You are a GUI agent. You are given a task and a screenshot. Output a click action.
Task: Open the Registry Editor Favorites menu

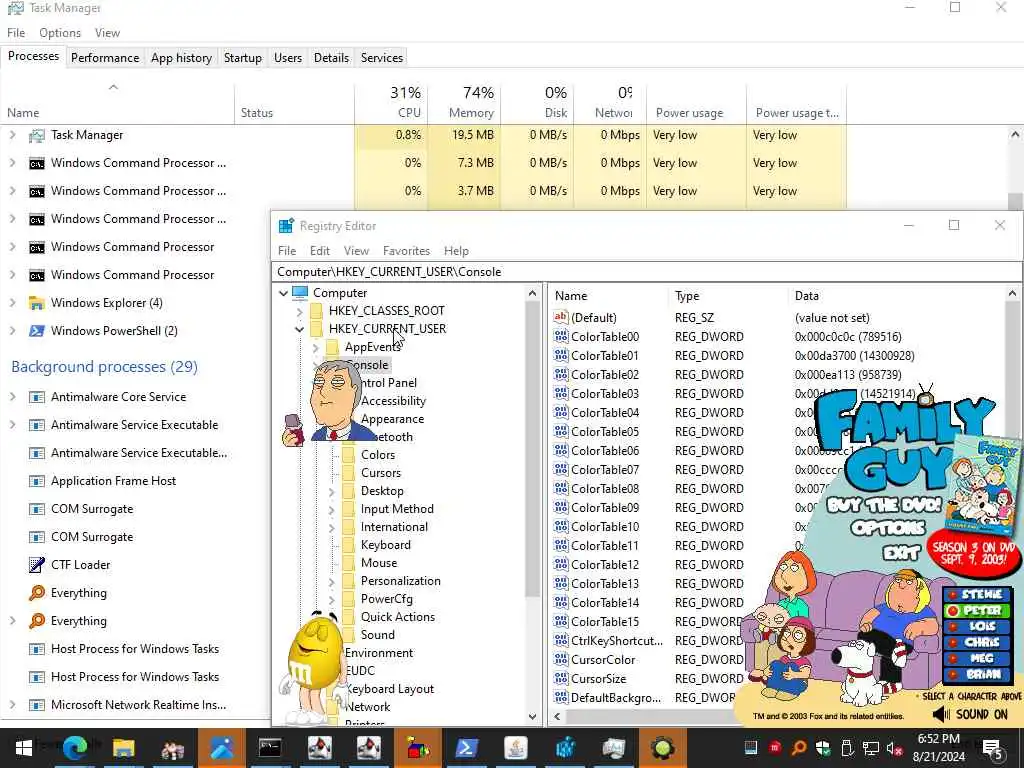(406, 251)
